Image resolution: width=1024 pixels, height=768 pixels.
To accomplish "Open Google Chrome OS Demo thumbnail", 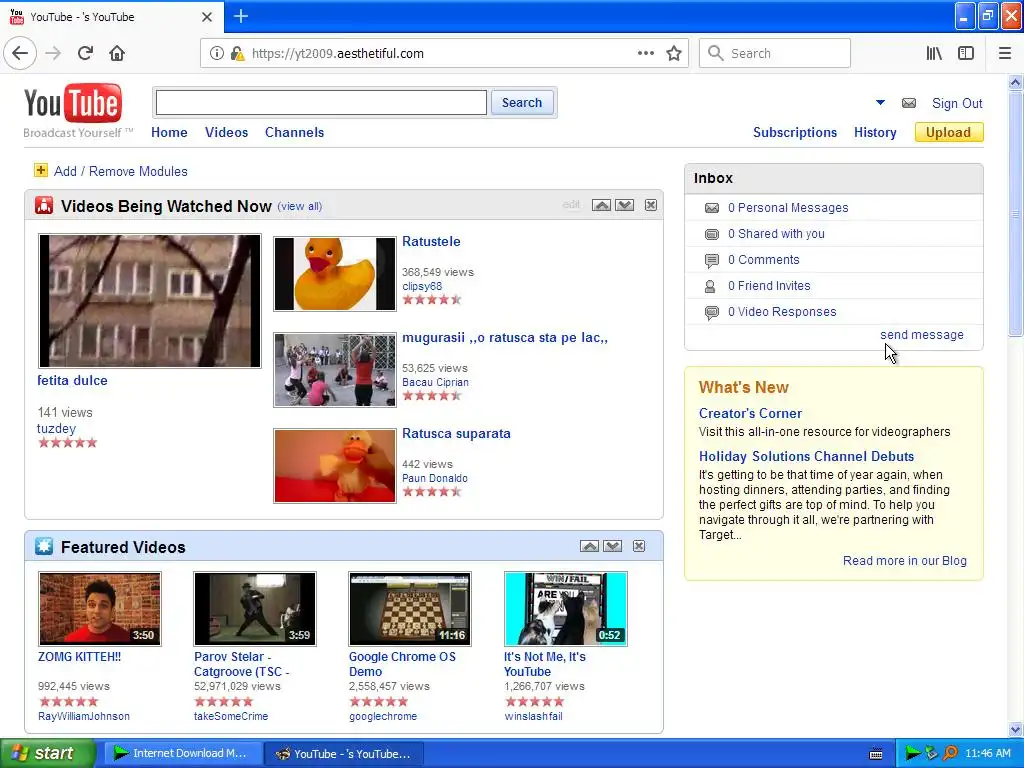I will (x=410, y=609).
